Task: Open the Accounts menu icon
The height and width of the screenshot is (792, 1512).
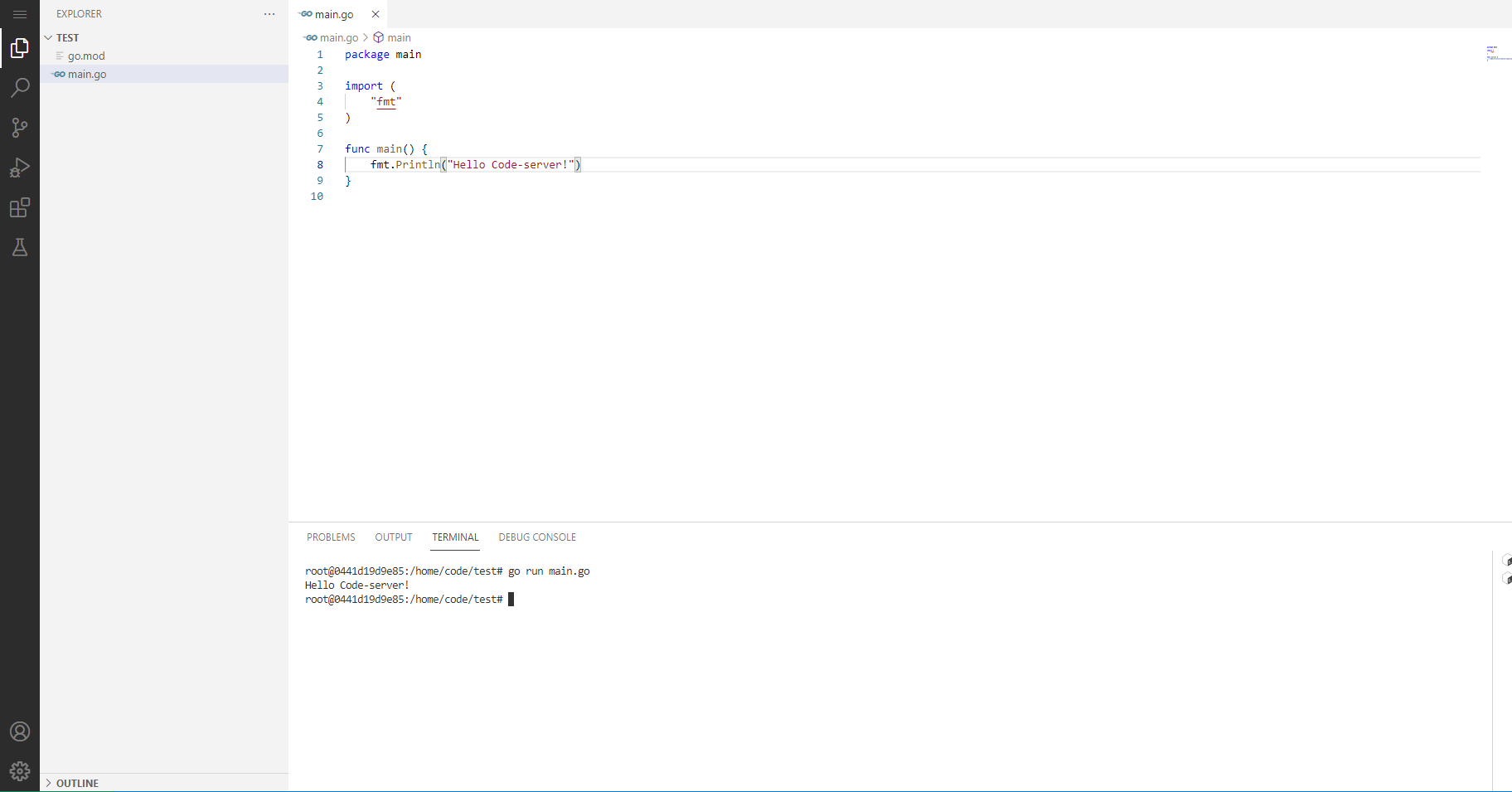Action: tap(20, 731)
